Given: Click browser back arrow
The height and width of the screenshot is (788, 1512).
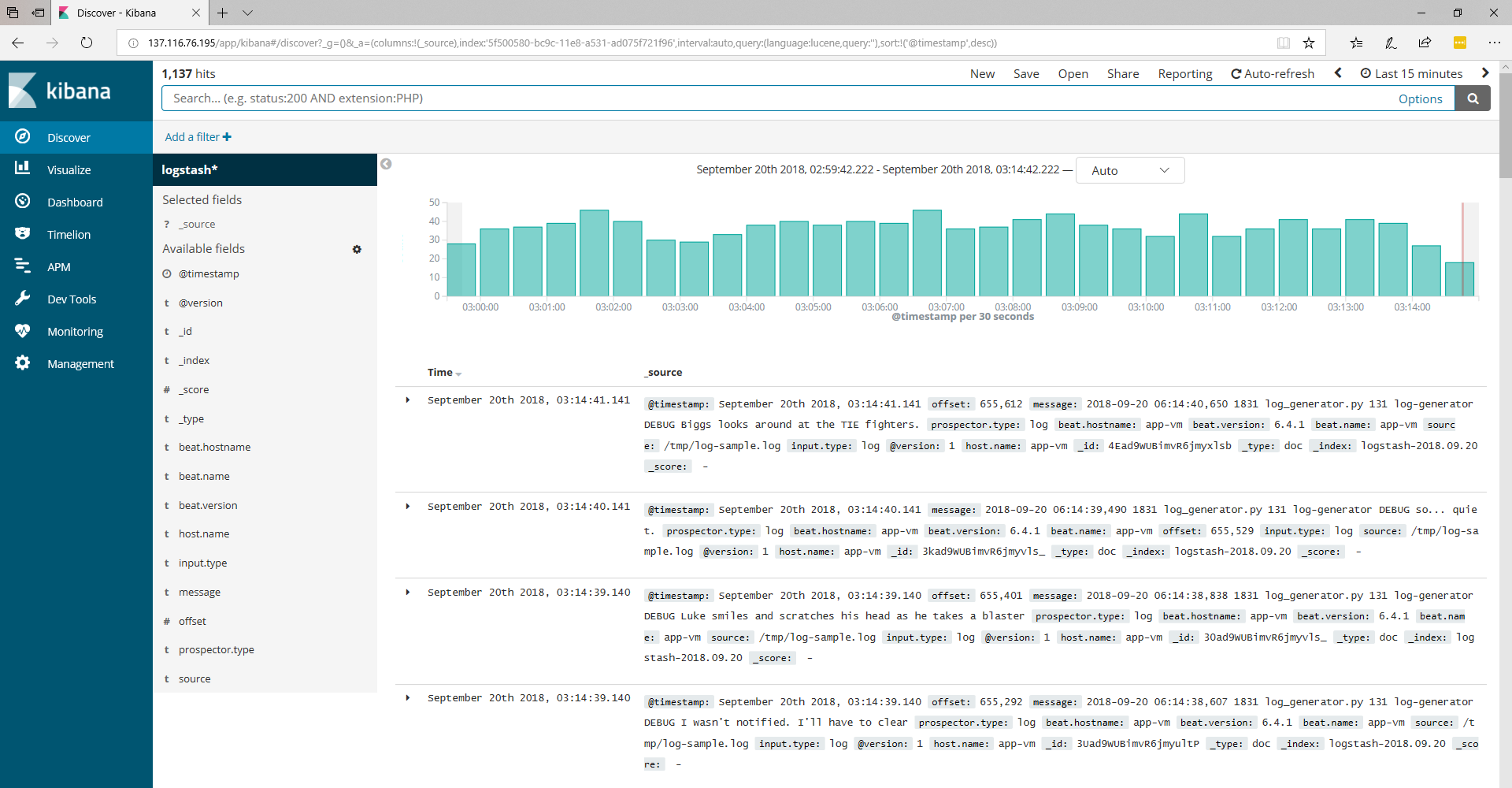Looking at the screenshot, I should point(18,43).
